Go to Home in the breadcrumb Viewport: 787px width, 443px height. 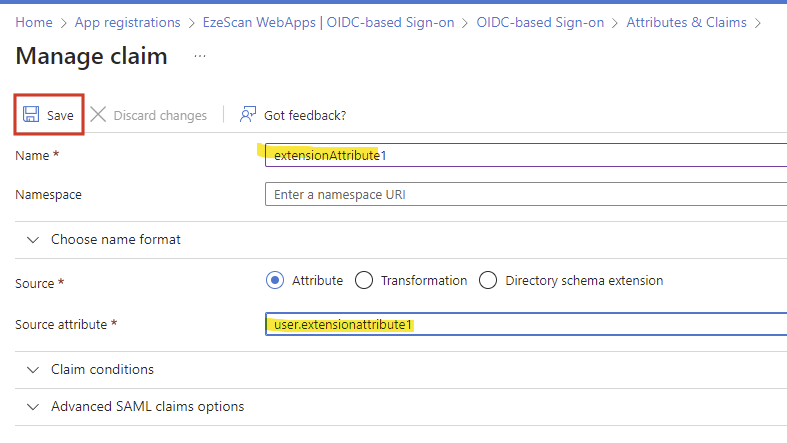(34, 22)
